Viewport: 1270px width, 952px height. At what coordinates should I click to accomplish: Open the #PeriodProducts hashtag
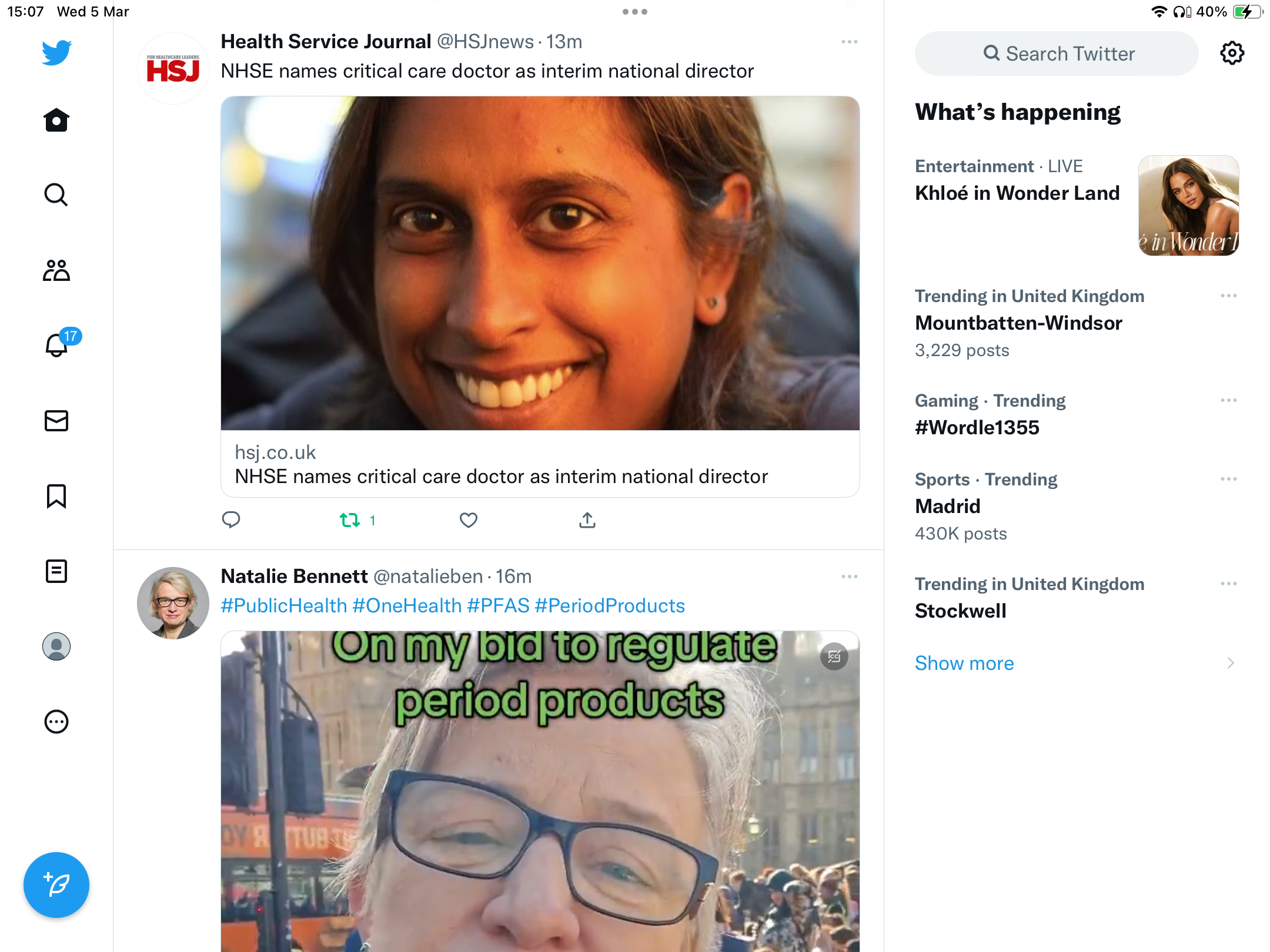(x=610, y=605)
